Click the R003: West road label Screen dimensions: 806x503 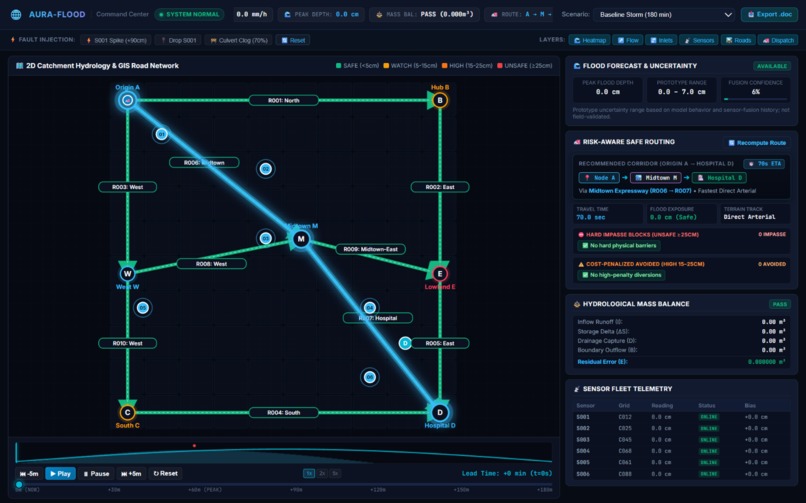(x=127, y=187)
